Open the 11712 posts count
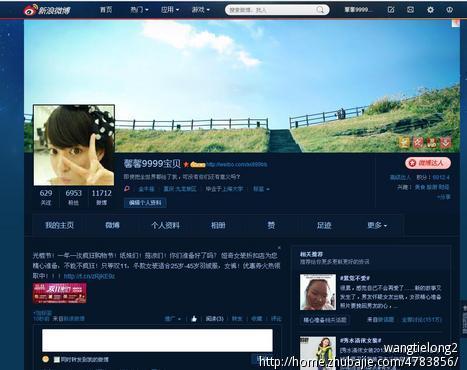Screen dimensions: 467x370 tap(102, 197)
